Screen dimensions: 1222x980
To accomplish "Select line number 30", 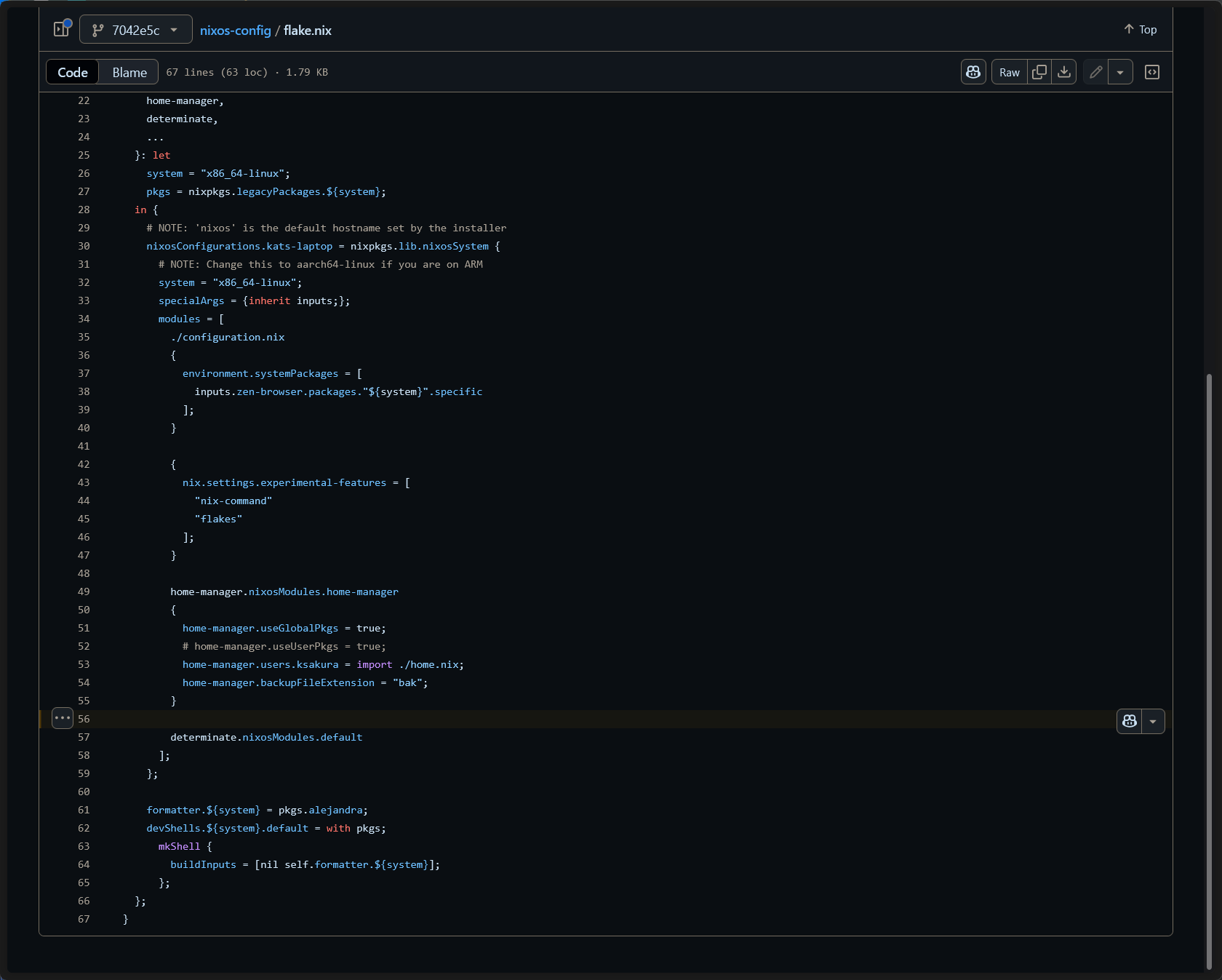I will point(84,246).
